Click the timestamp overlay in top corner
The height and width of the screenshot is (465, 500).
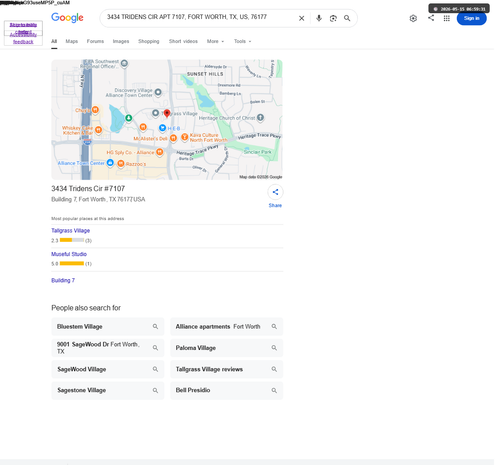[x=459, y=9]
